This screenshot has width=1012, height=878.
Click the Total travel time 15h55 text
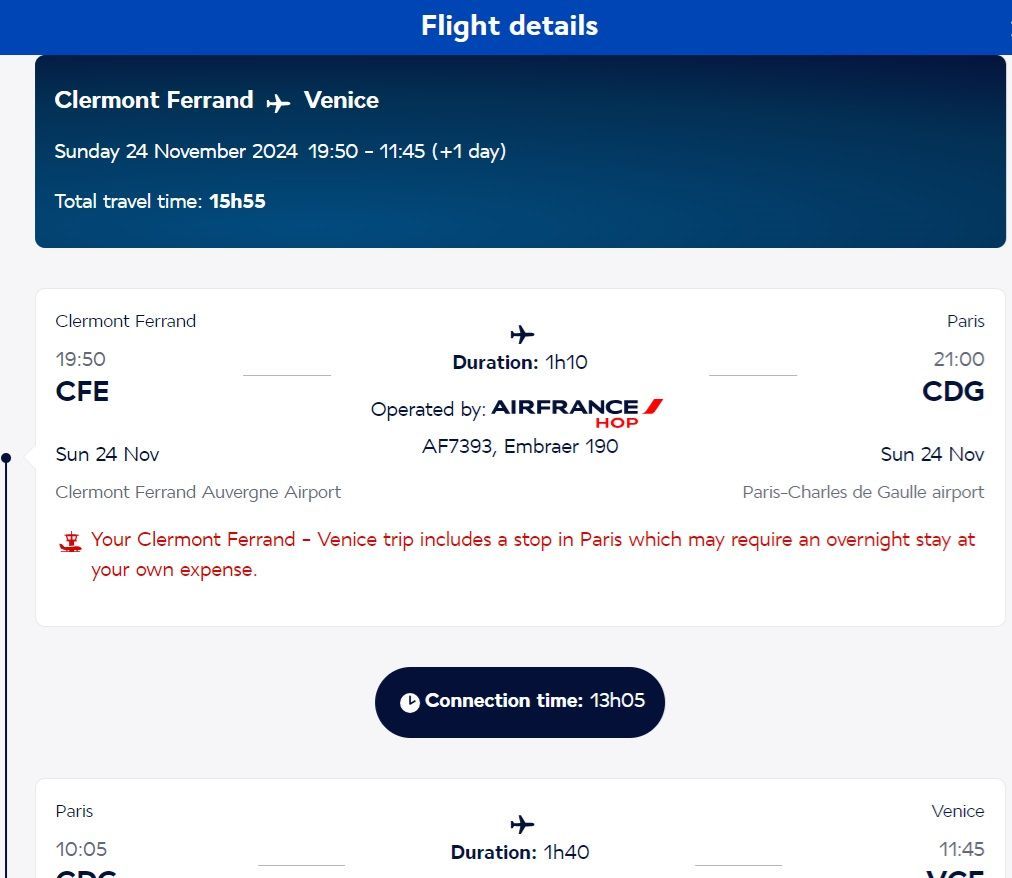(x=160, y=201)
